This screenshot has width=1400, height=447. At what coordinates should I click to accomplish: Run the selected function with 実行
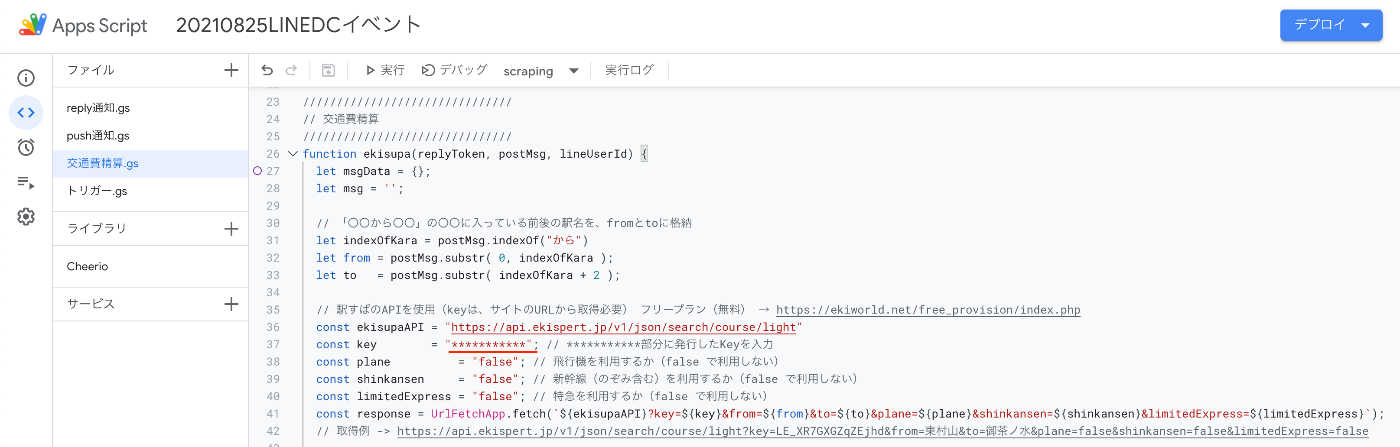(384, 70)
